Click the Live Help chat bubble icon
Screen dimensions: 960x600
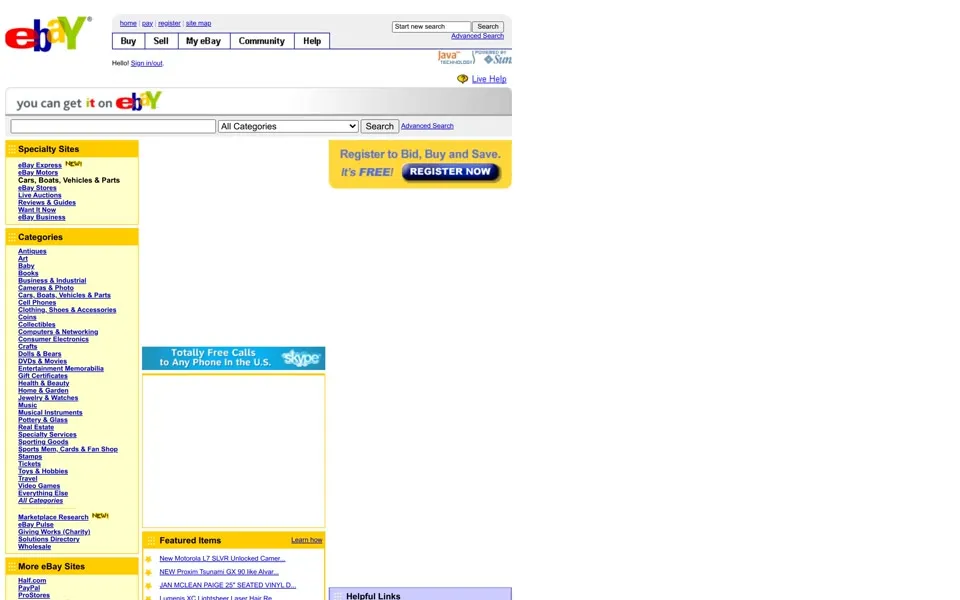462,79
